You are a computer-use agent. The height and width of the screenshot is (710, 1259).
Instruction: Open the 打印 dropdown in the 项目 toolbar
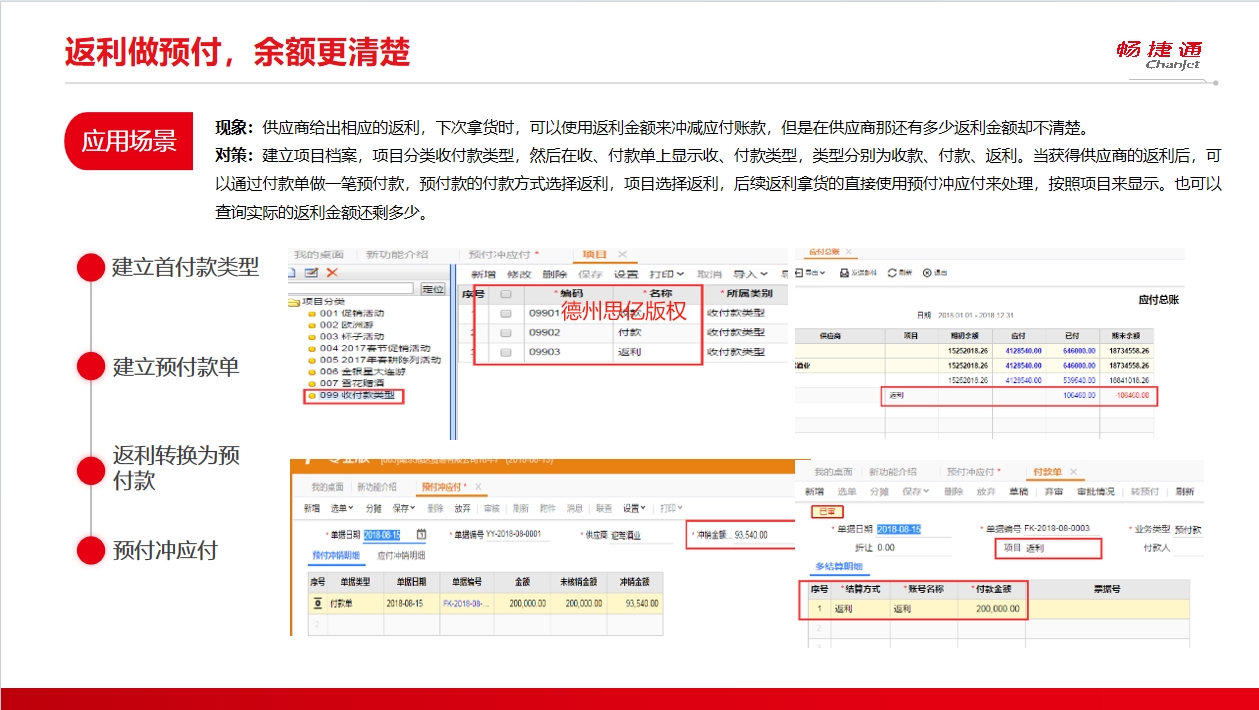[x=666, y=274]
